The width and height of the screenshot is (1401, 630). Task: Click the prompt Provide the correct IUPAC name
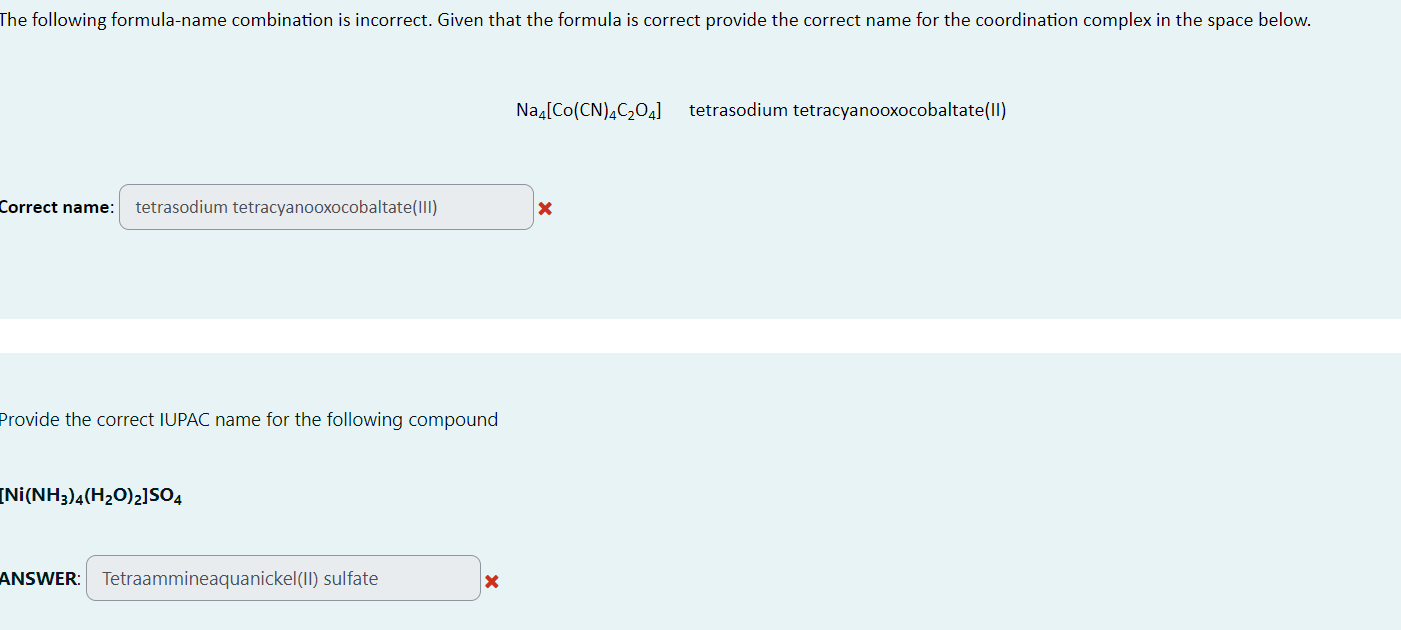tap(248, 419)
